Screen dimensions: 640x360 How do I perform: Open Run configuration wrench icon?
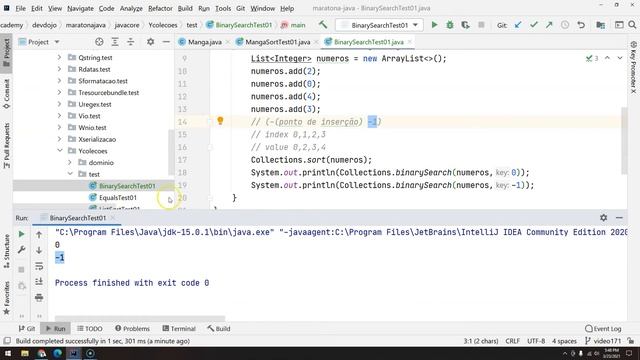coord(21,250)
